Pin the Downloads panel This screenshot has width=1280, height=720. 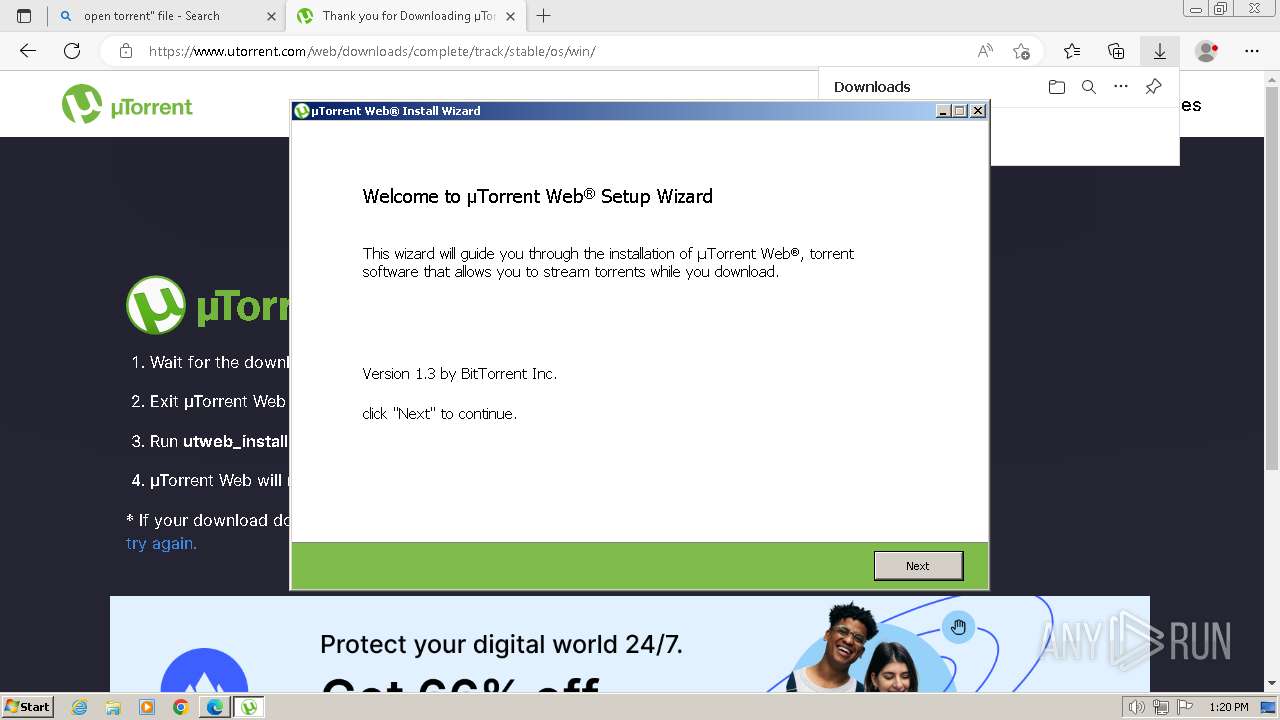(x=1153, y=87)
